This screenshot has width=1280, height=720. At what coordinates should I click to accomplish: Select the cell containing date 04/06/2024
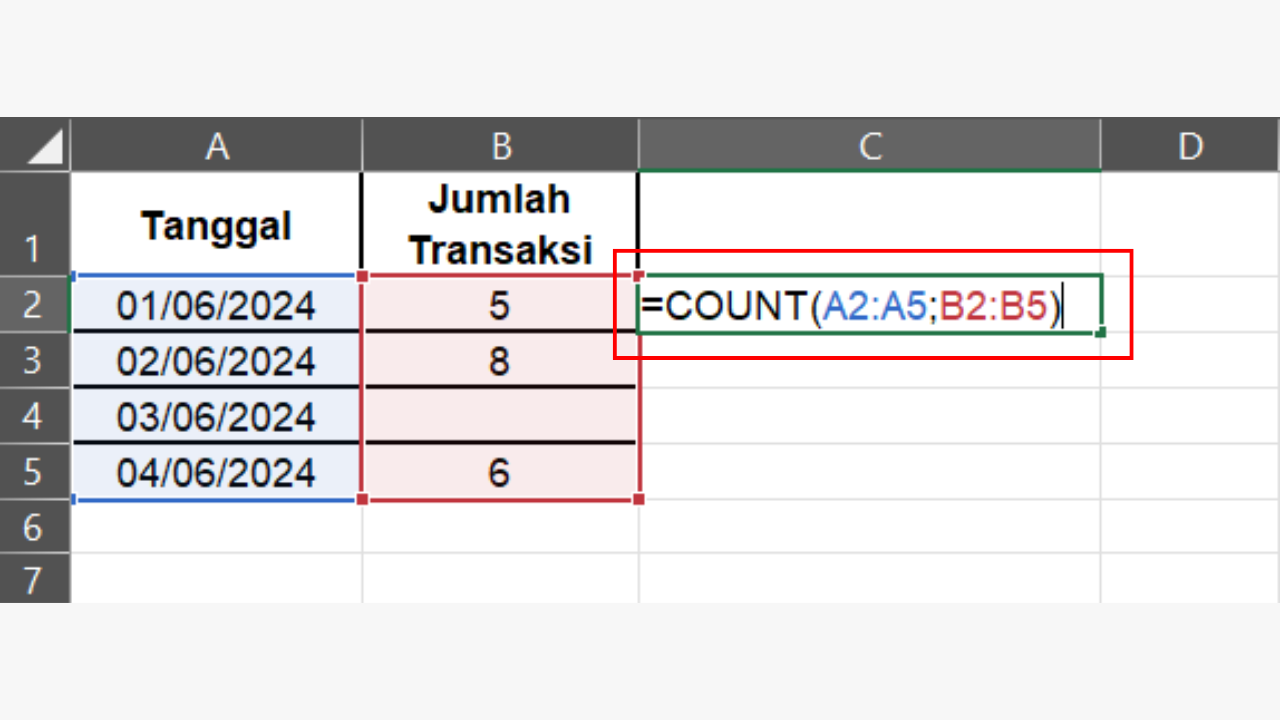coord(216,472)
